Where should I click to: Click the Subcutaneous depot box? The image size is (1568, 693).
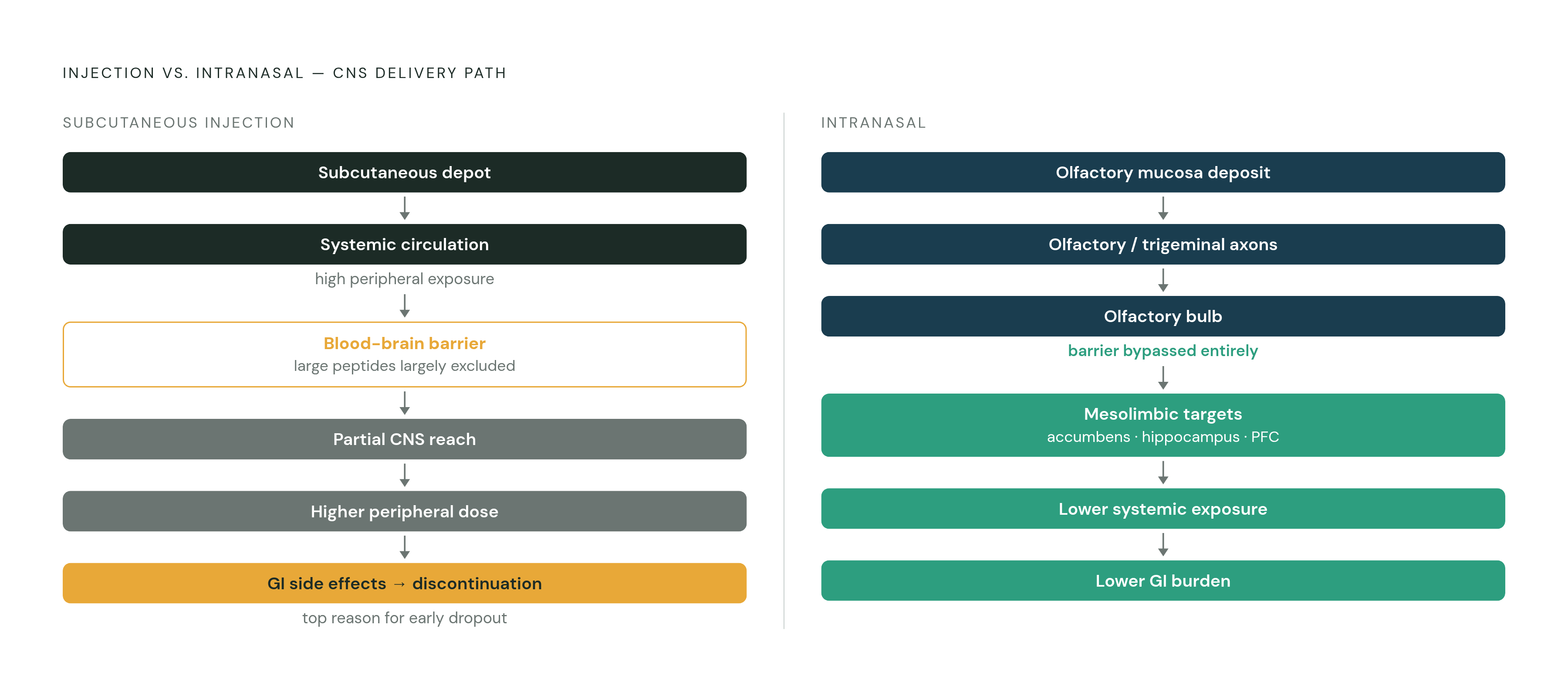(404, 172)
